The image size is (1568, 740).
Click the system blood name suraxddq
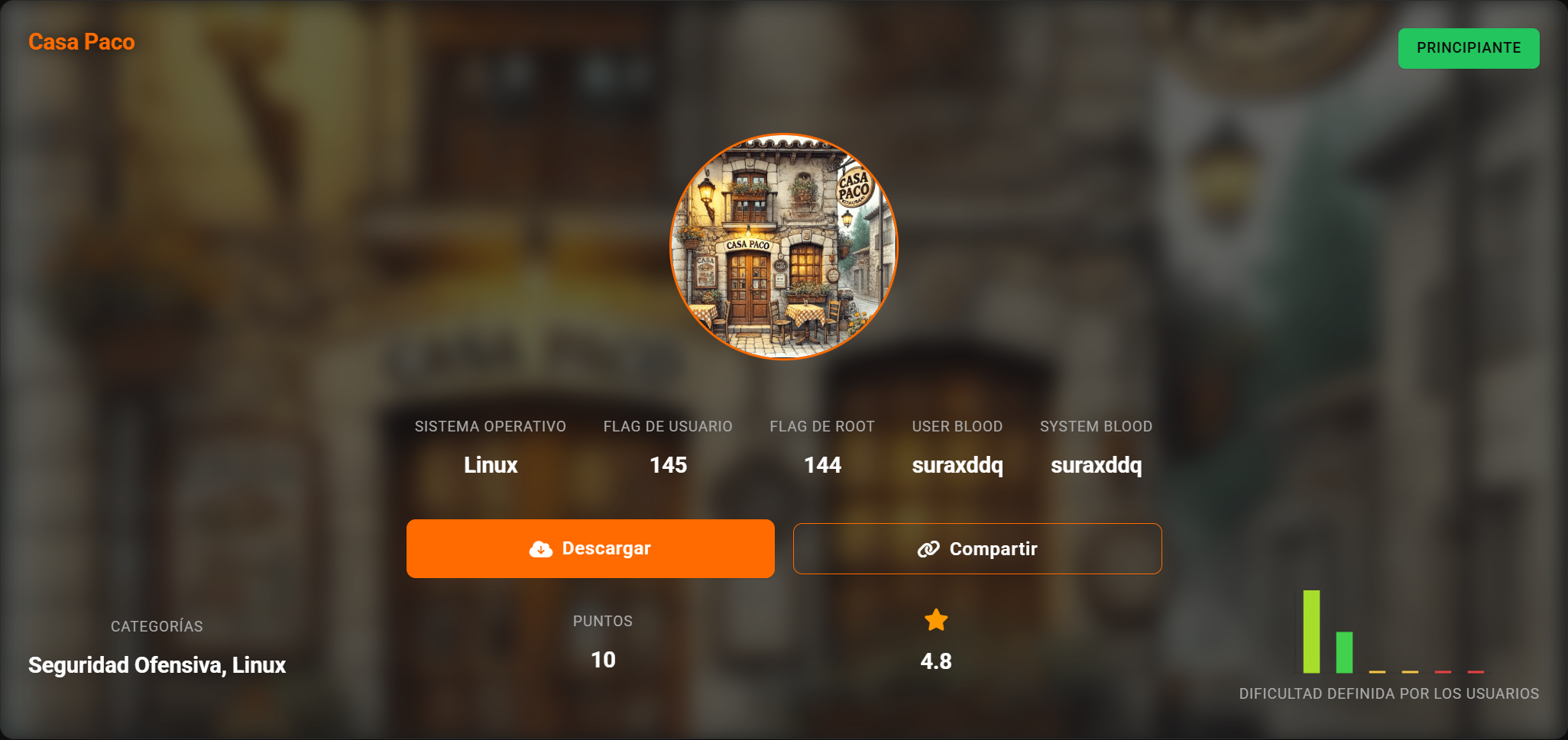click(x=1097, y=465)
